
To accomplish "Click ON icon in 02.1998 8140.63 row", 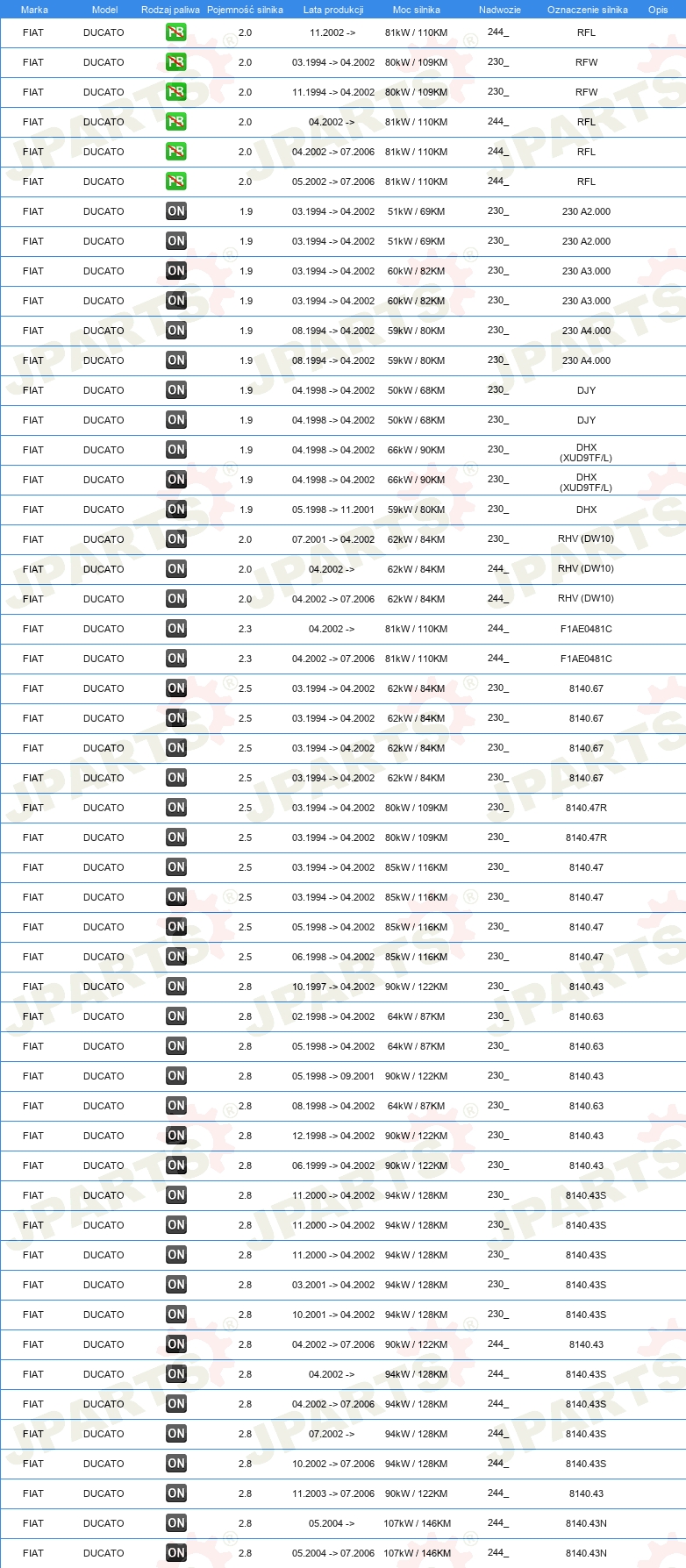I will (x=176, y=1016).
